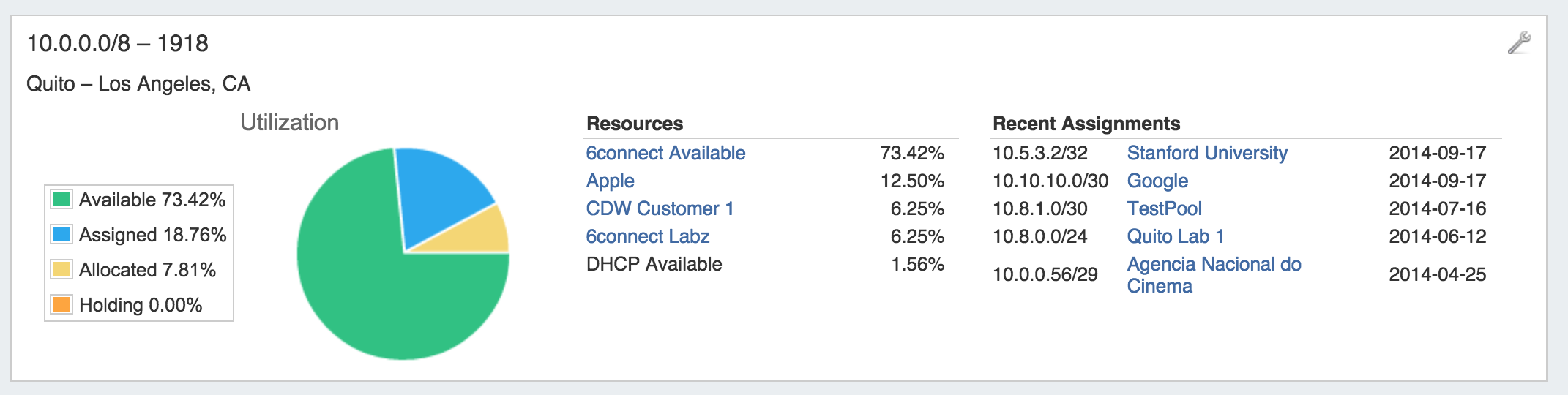This screenshot has height=395, width=1568.
Task: Click the wrench settings icon
Action: click(x=1519, y=43)
